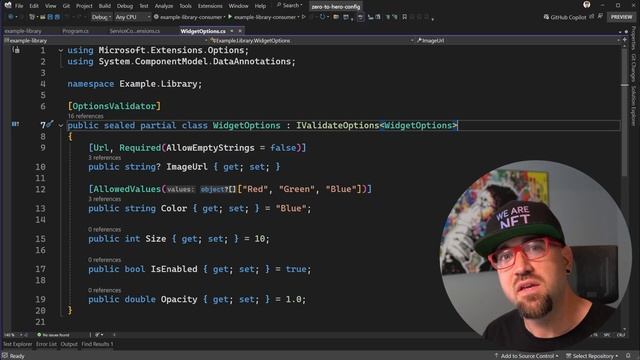Open the Extensions menu
The image size is (640, 360).
click(210, 6)
